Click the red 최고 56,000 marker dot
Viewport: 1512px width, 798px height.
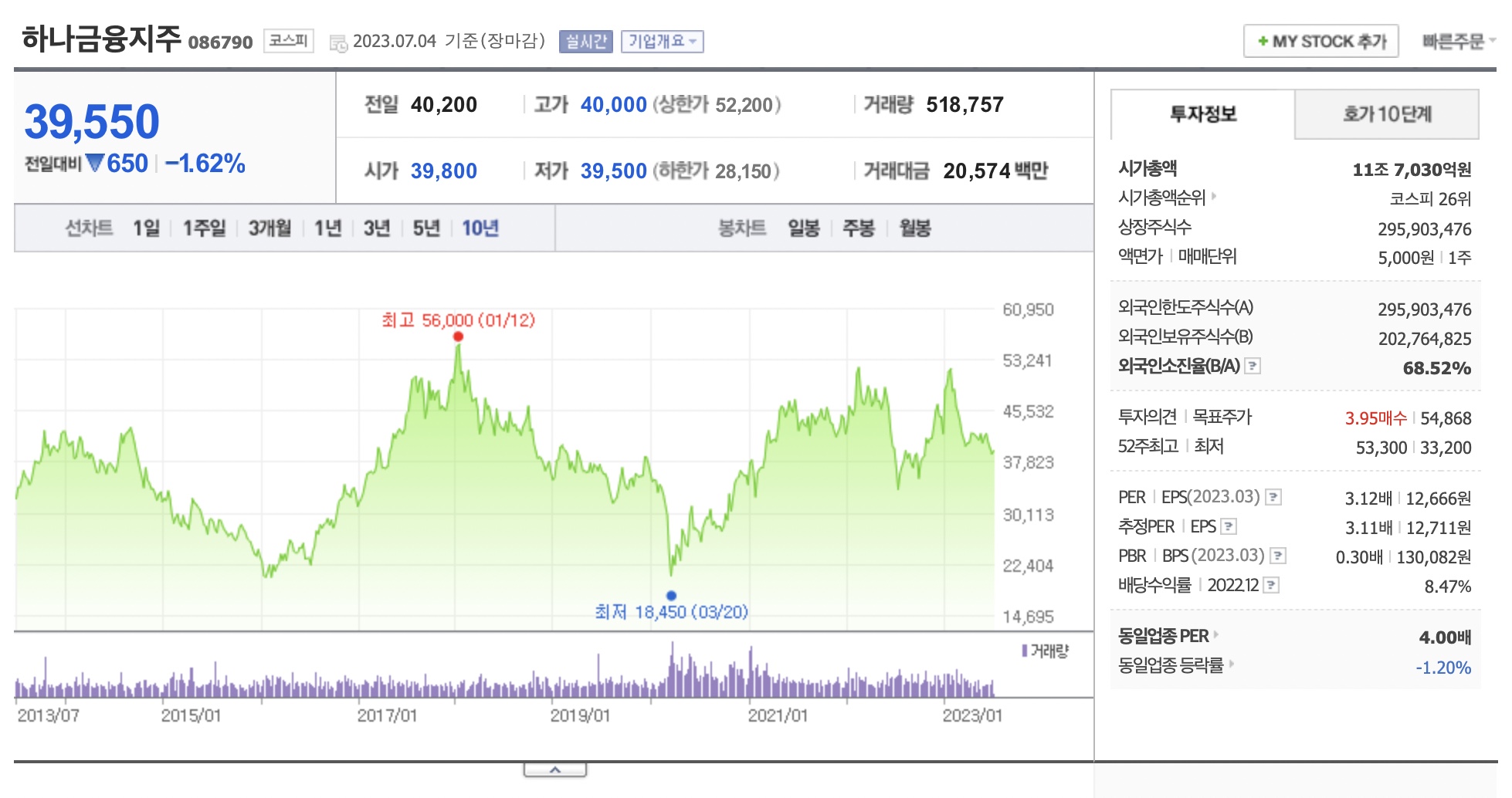point(458,336)
